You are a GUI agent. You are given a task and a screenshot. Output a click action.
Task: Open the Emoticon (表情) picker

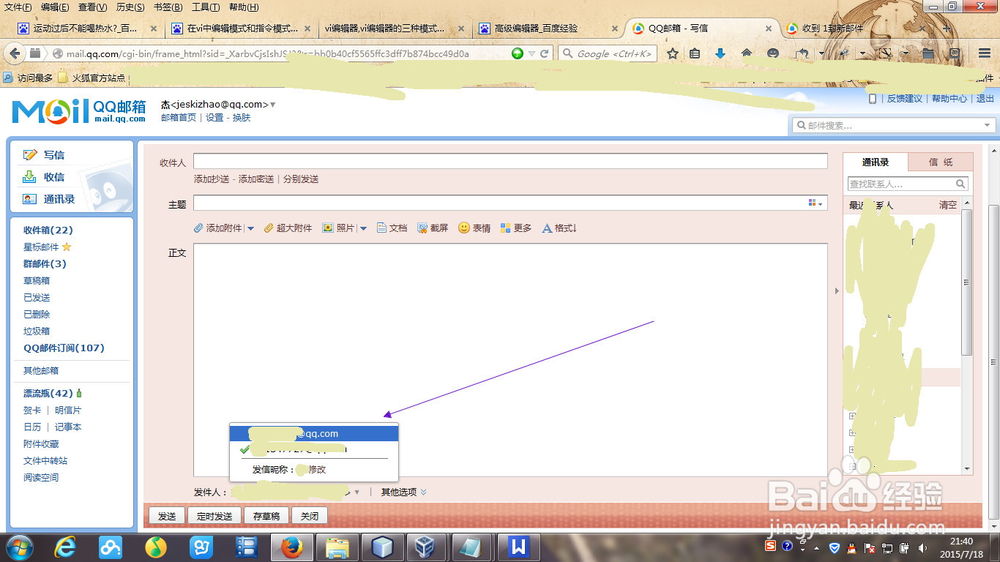tap(474, 228)
